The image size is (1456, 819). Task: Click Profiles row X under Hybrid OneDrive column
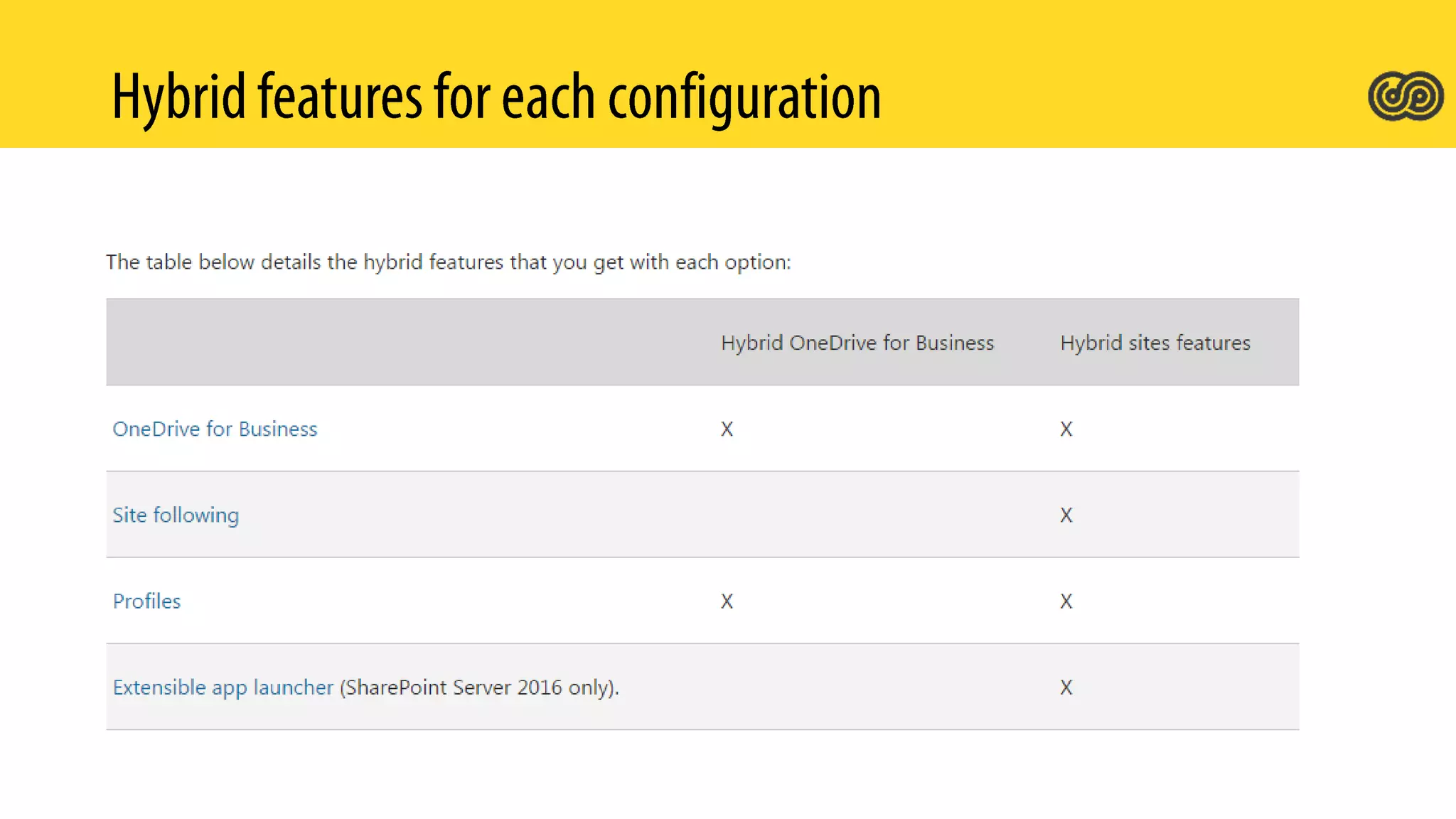[727, 601]
